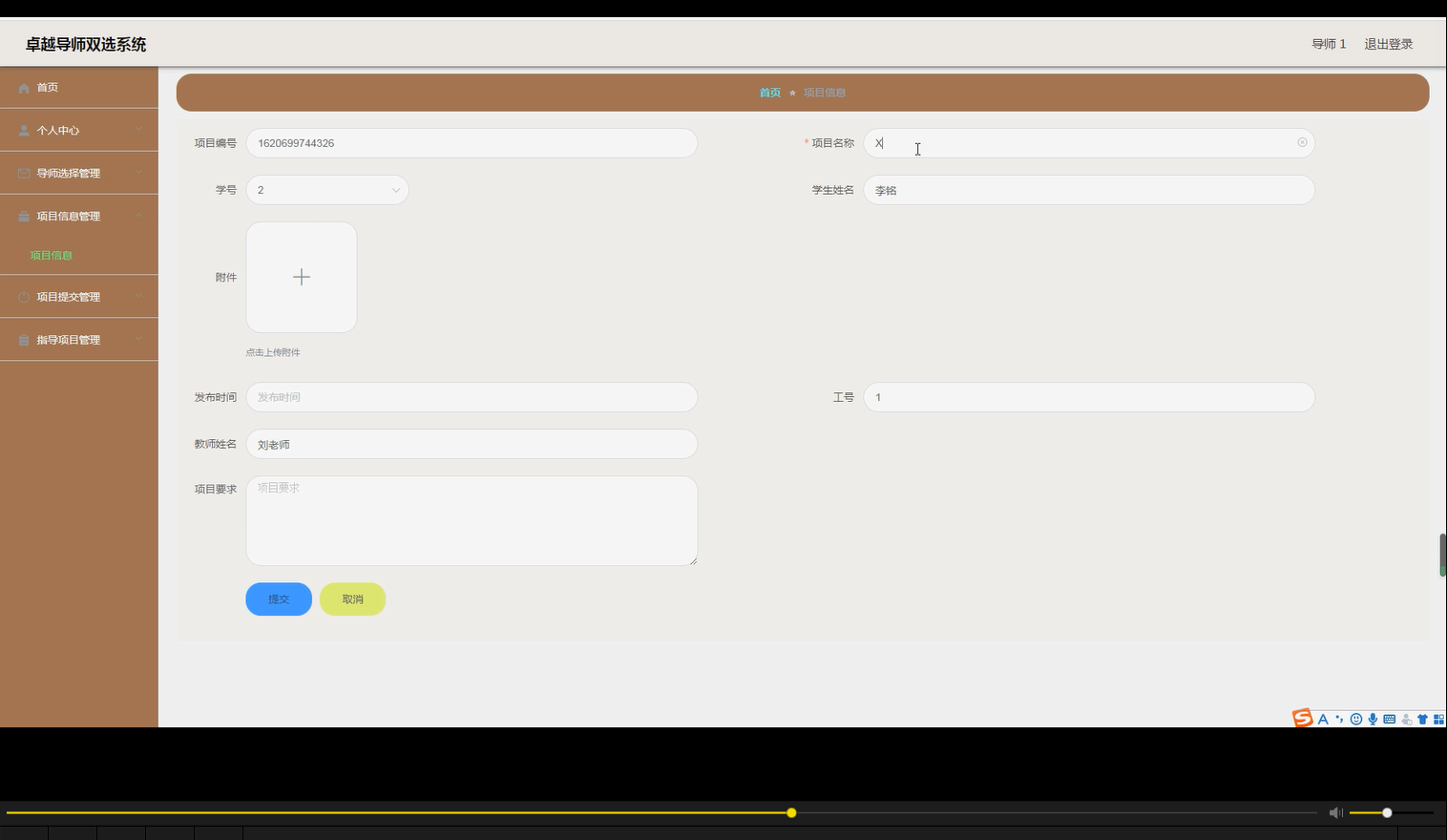Click the Sogou S logo icon
Viewport: 1447px width, 840px height.
coord(1303,718)
